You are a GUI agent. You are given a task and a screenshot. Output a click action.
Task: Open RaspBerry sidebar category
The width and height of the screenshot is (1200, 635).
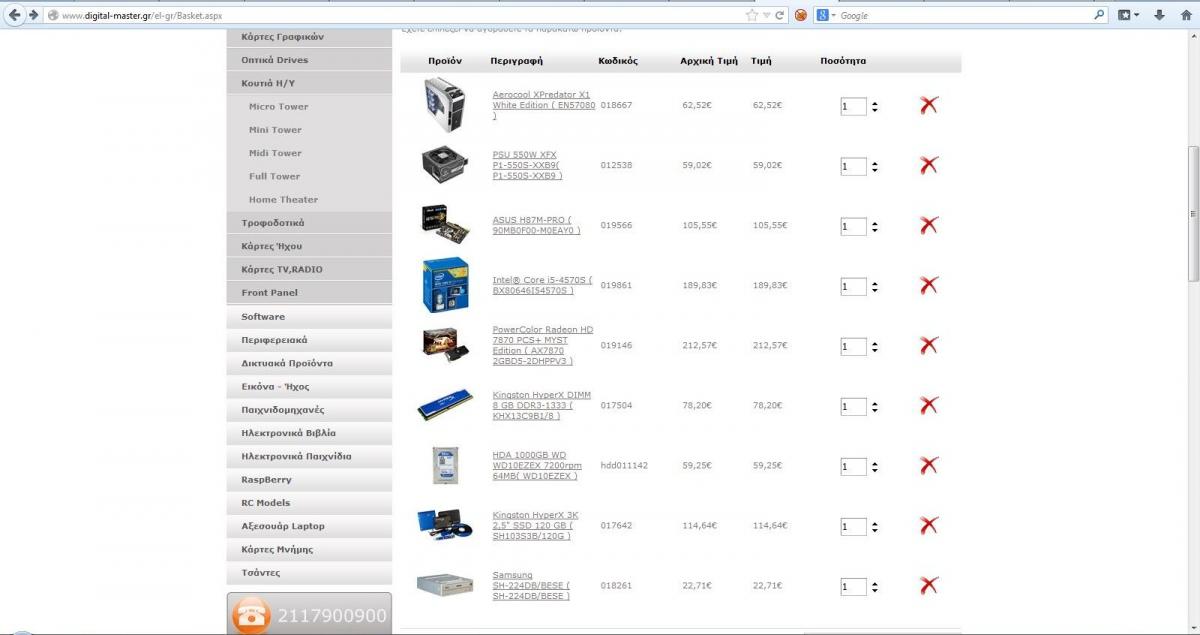(x=310, y=479)
